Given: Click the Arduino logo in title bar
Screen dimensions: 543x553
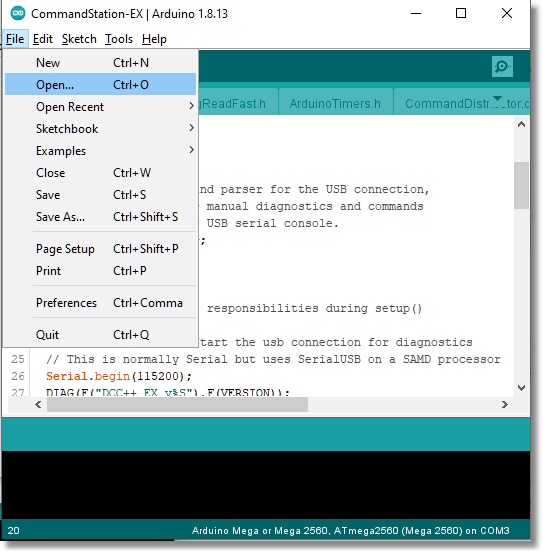Looking at the screenshot, I should [18, 14].
